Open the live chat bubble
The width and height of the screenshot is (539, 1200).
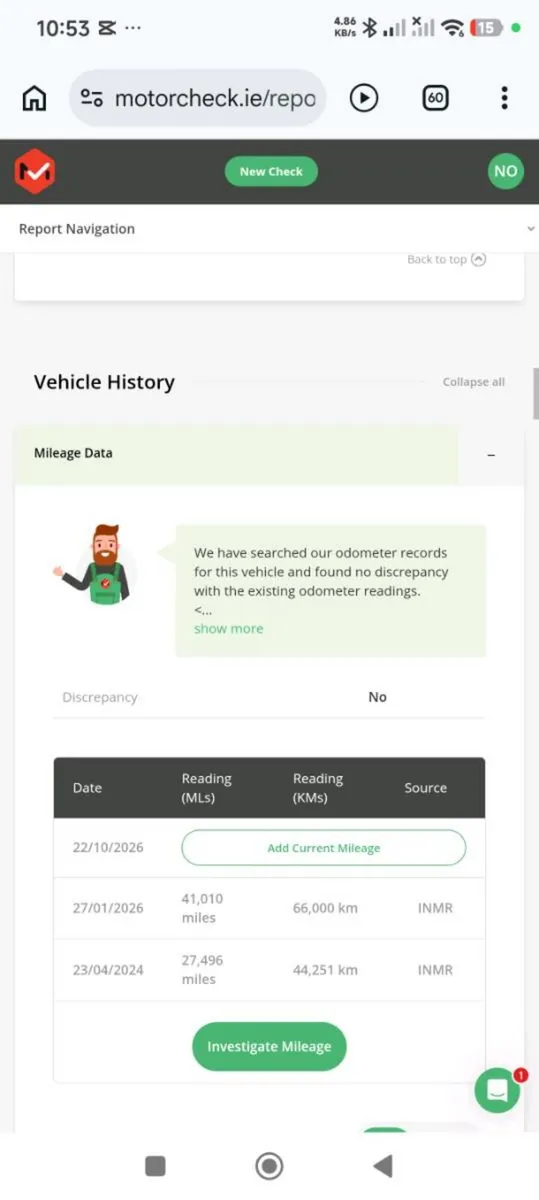[497, 1090]
